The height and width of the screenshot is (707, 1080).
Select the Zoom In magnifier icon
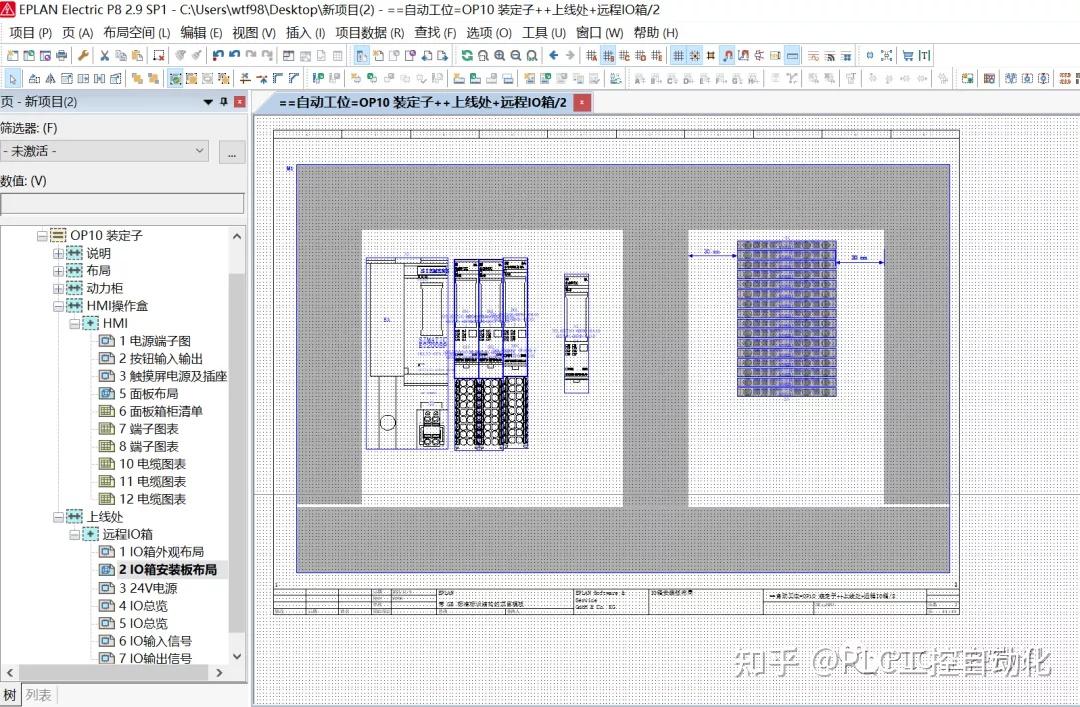[498, 55]
